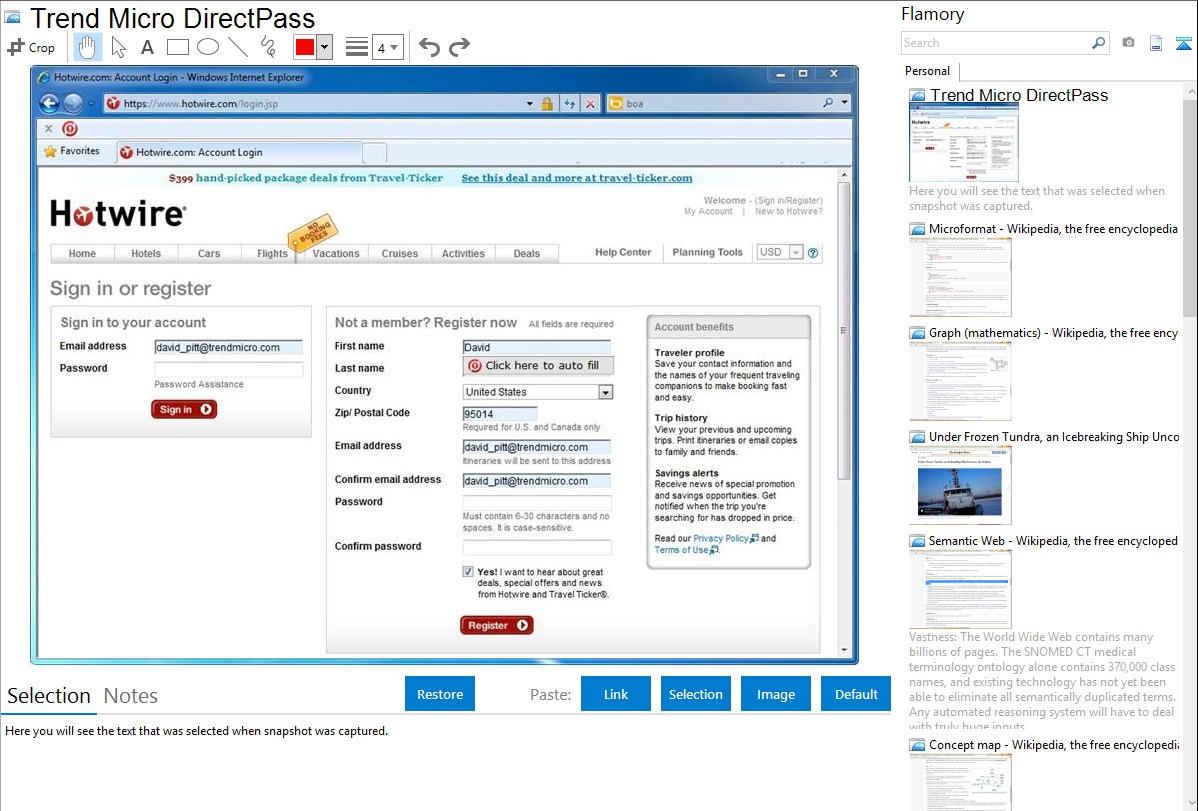This screenshot has width=1198, height=811.
Task: Click inside the captured Hotwire screenshot image
Action: [x=444, y=365]
